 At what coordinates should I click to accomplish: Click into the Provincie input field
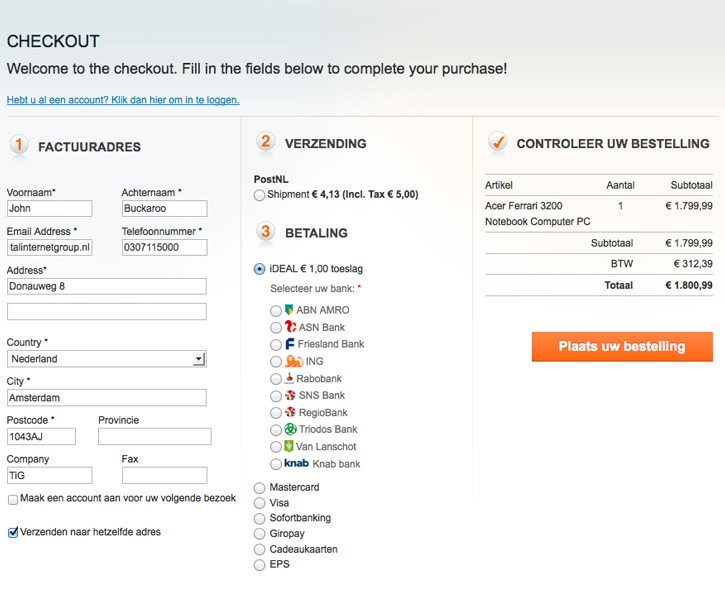[x=154, y=436]
